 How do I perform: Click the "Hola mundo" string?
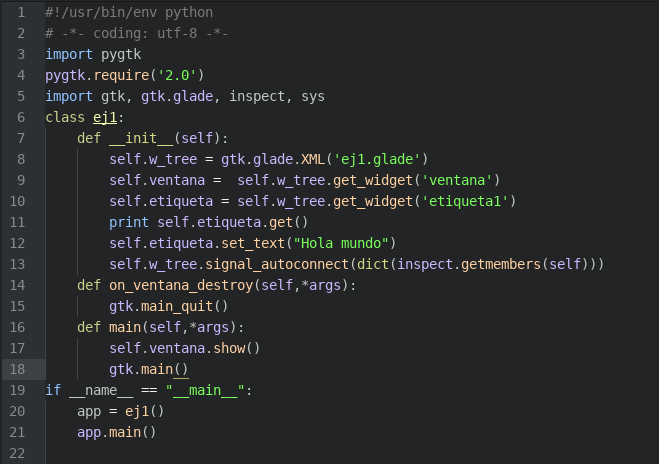click(343, 243)
